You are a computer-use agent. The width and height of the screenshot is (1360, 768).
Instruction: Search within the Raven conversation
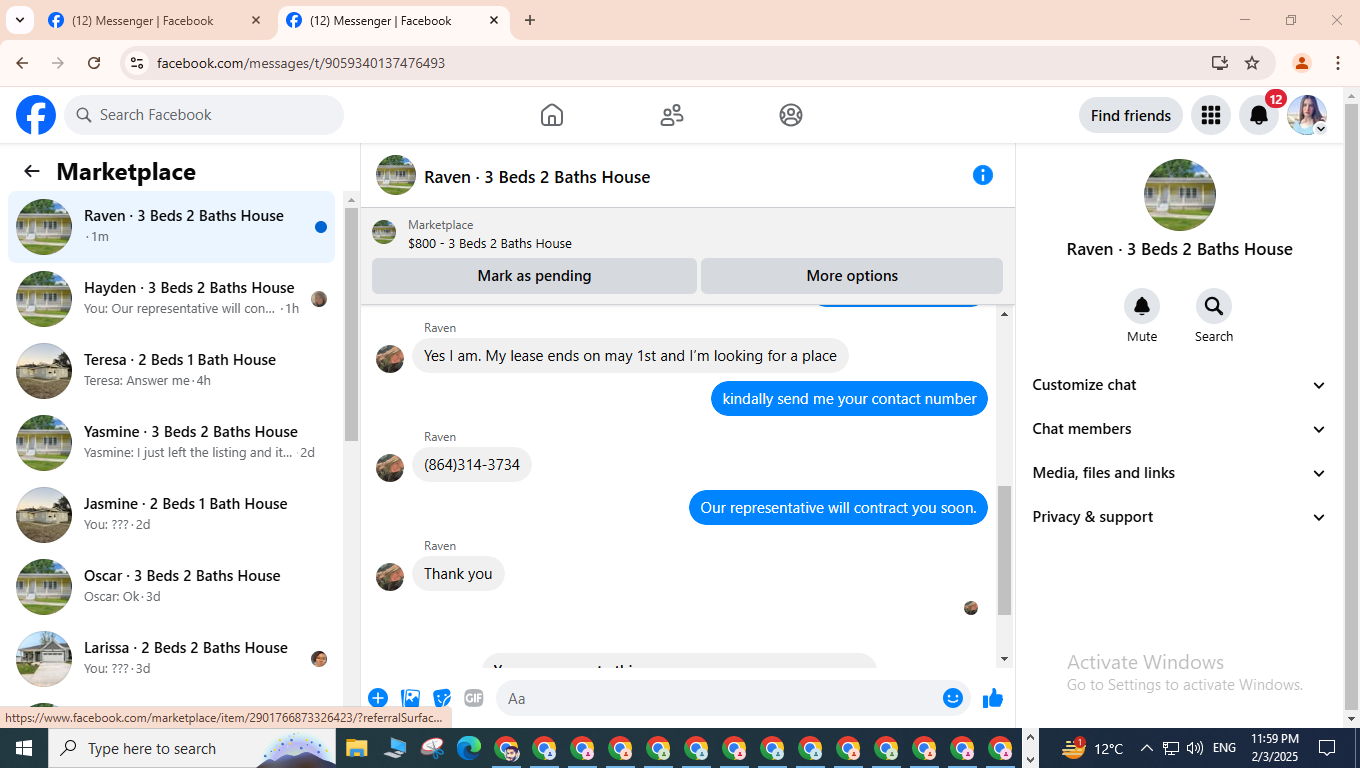click(1214, 306)
